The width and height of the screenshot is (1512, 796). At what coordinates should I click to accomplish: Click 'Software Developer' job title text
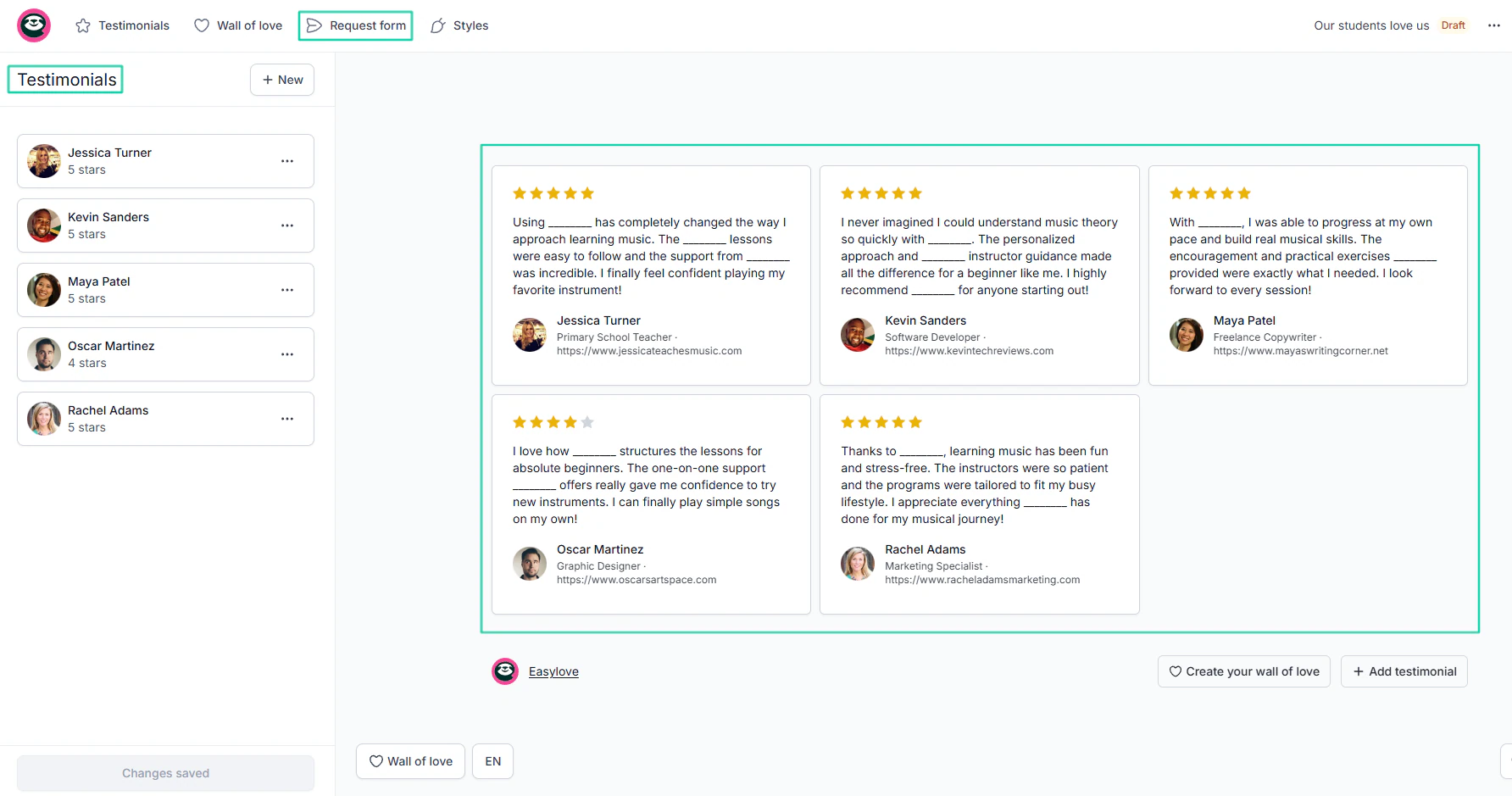(x=932, y=337)
